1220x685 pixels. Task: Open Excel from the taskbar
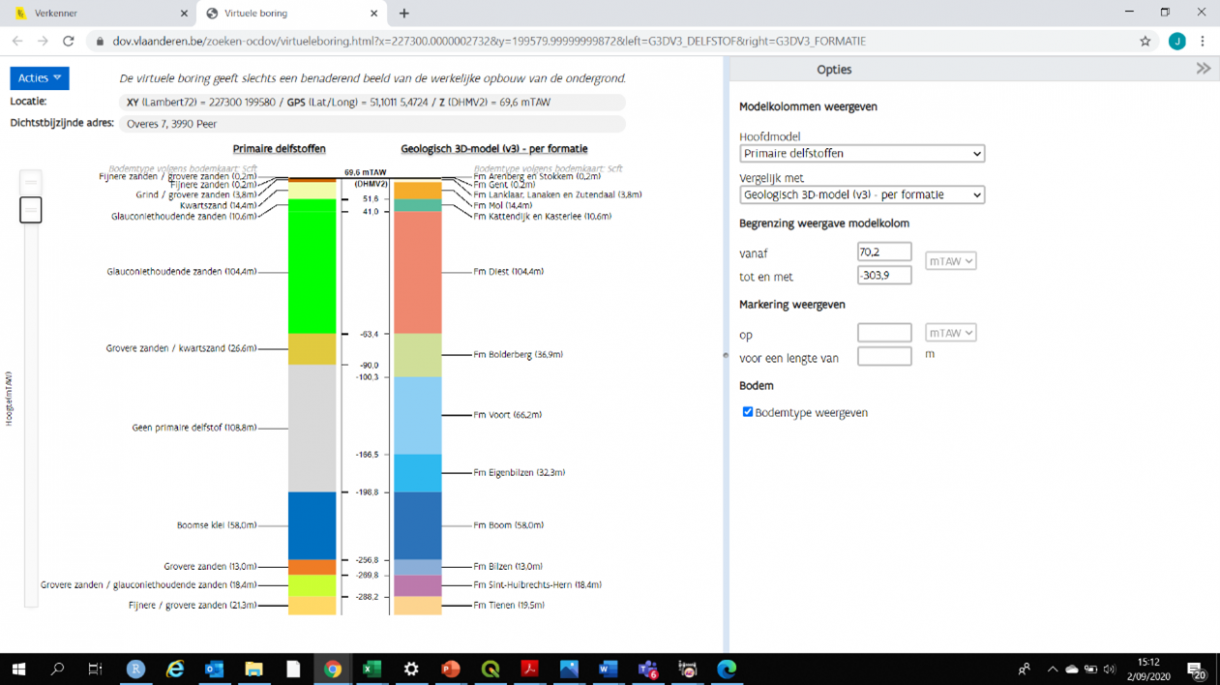pos(371,669)
